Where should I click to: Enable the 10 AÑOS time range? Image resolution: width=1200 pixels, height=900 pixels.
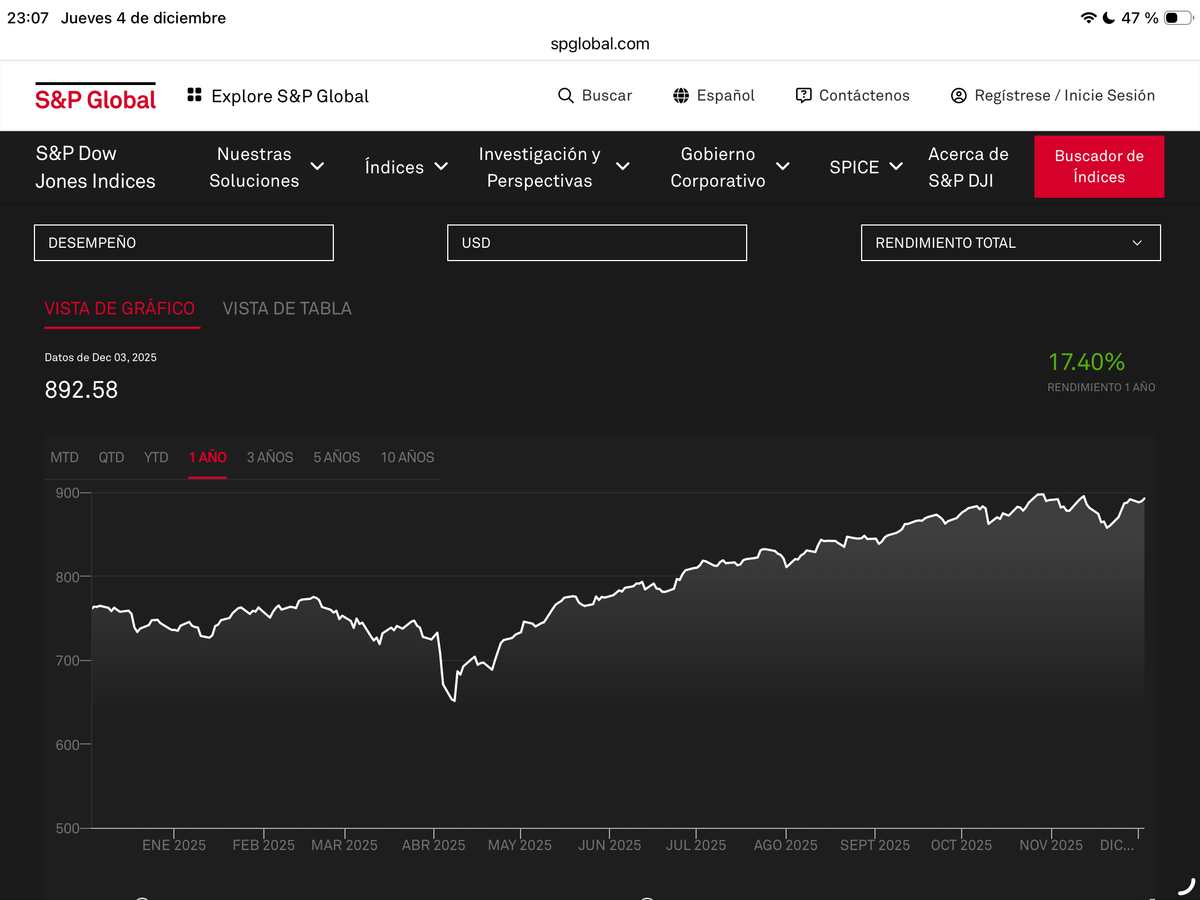[x=407, y=457]
